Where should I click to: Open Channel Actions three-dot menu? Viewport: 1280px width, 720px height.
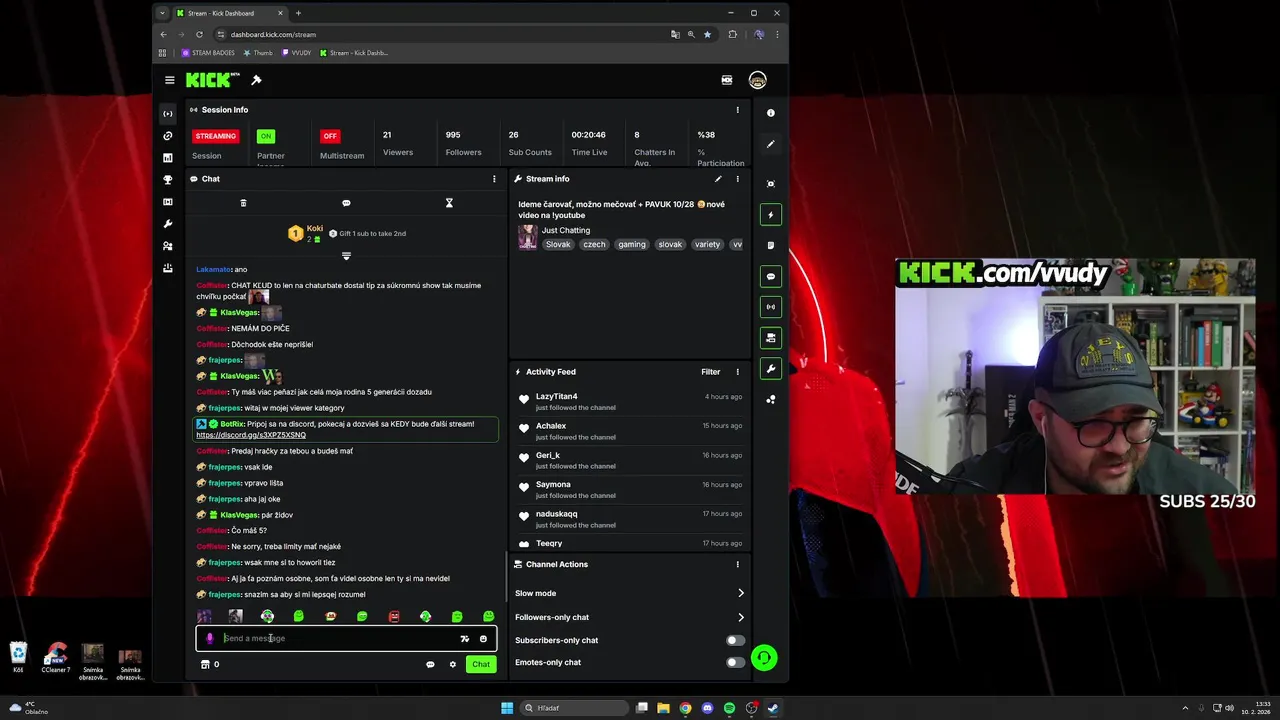tap(738, 564)
